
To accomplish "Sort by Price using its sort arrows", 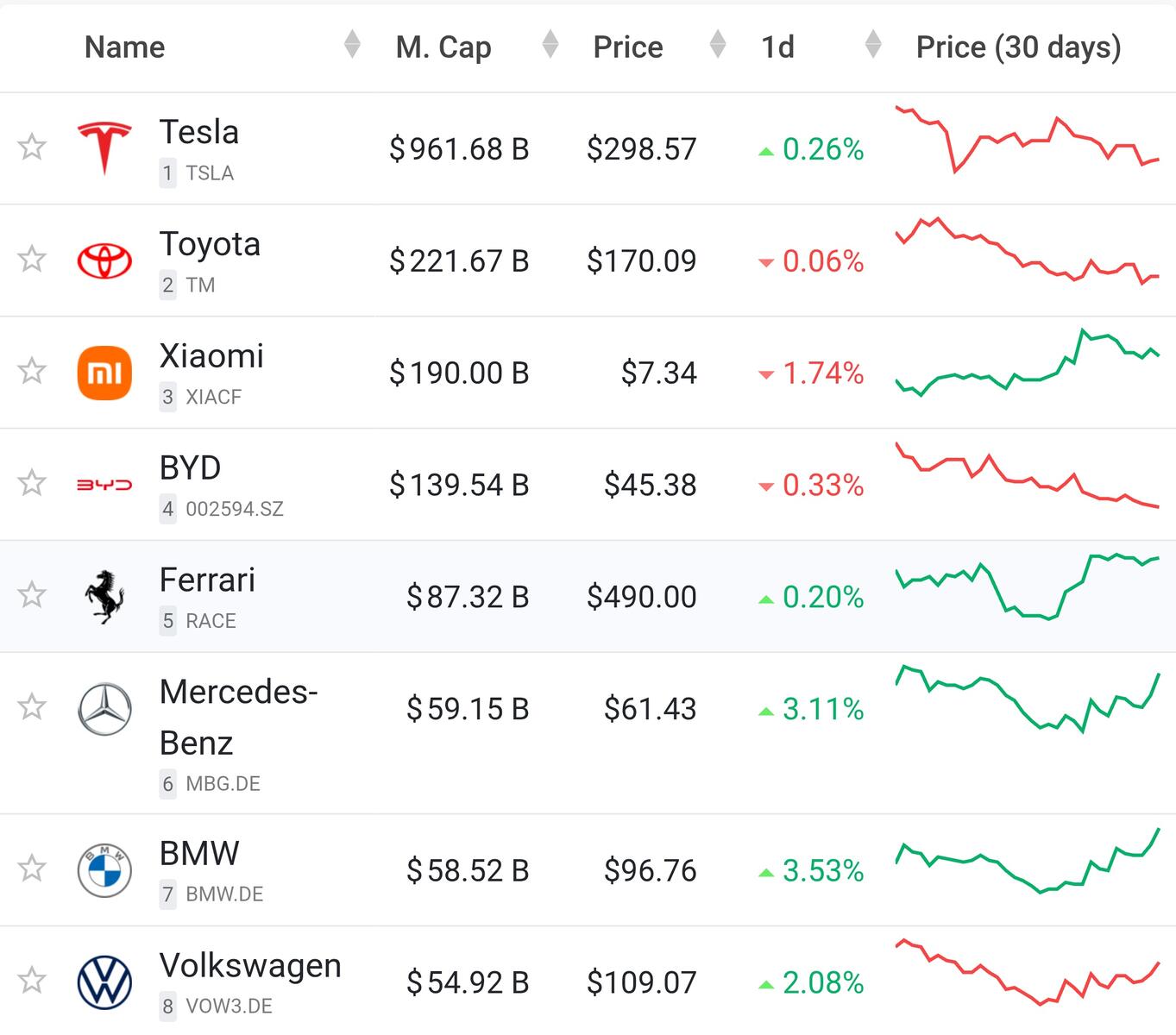I will click(x=717, y=44).
